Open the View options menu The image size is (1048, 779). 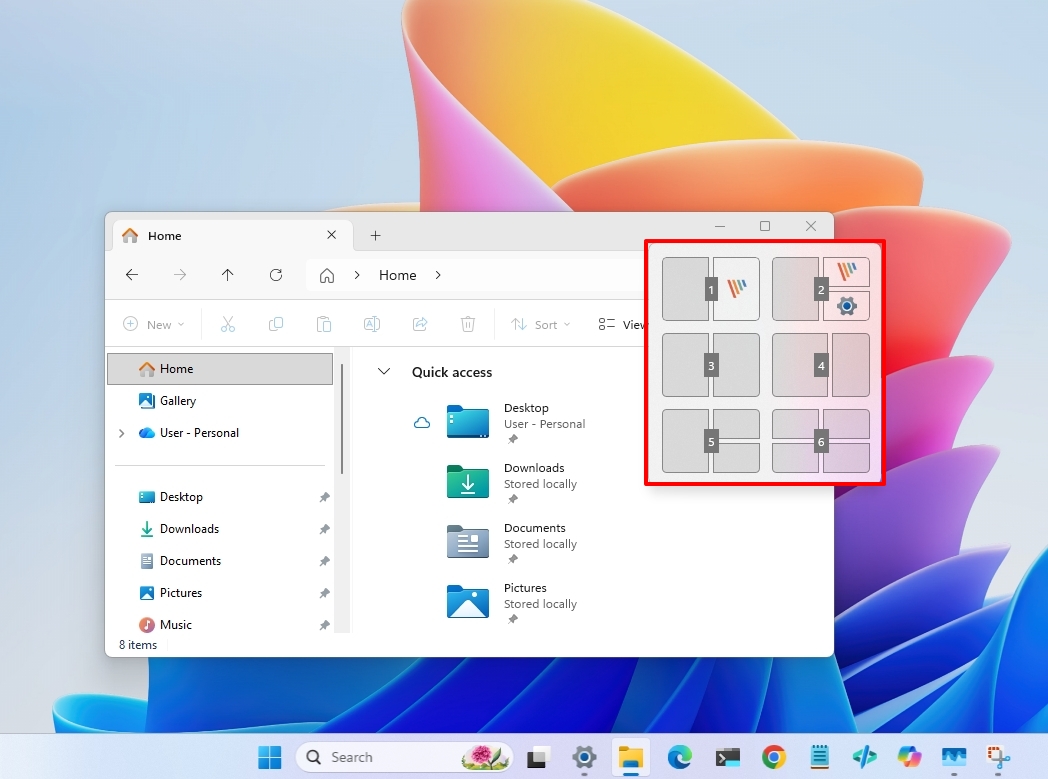(621, 324)
